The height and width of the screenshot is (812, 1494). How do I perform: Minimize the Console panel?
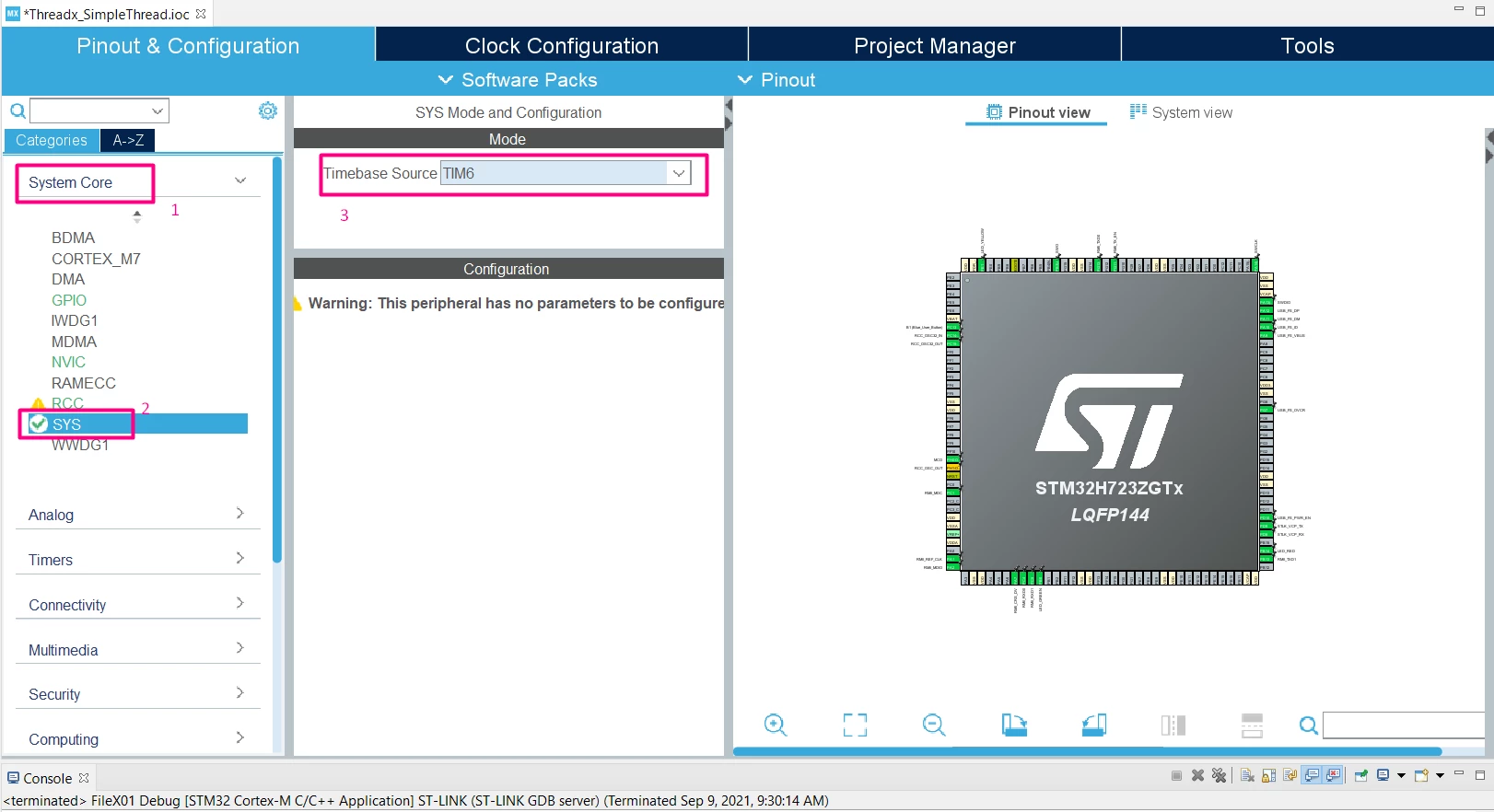(x=1459, y=773)
